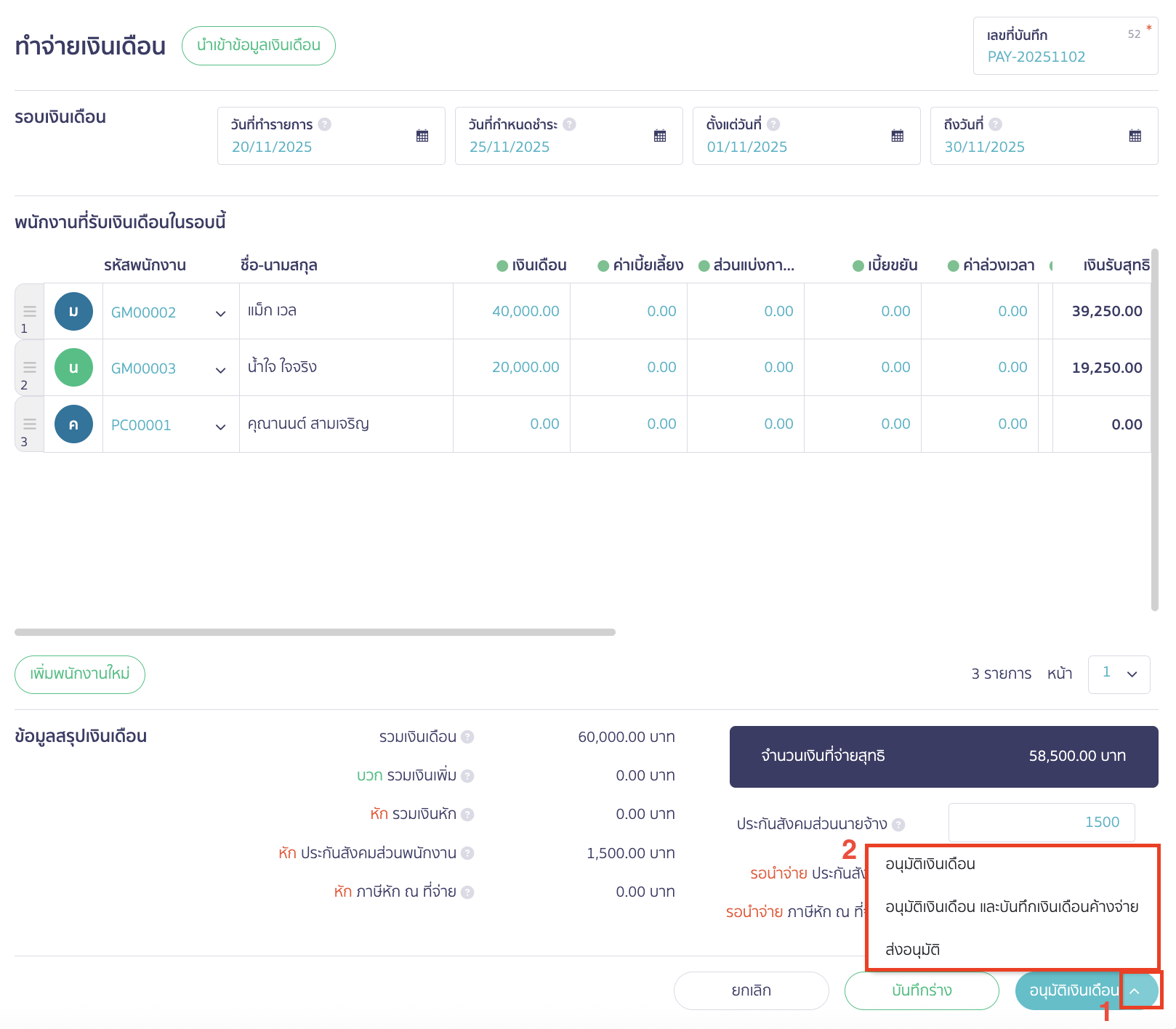1176x1029 pixels.
Task: Click นำเข้าข้อมูลเงินเดือน import button
Action: 258,46
